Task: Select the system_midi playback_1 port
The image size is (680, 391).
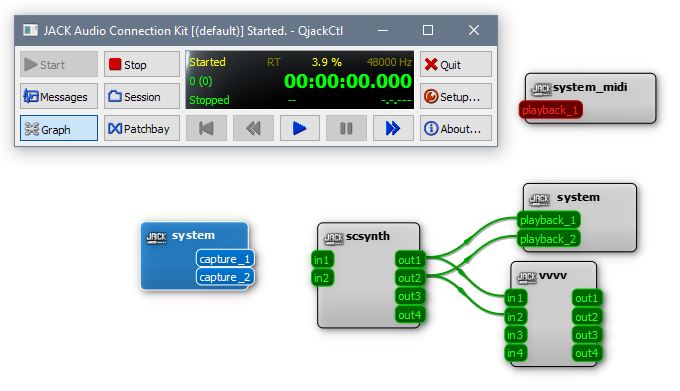Action: (x=550, y=110)
